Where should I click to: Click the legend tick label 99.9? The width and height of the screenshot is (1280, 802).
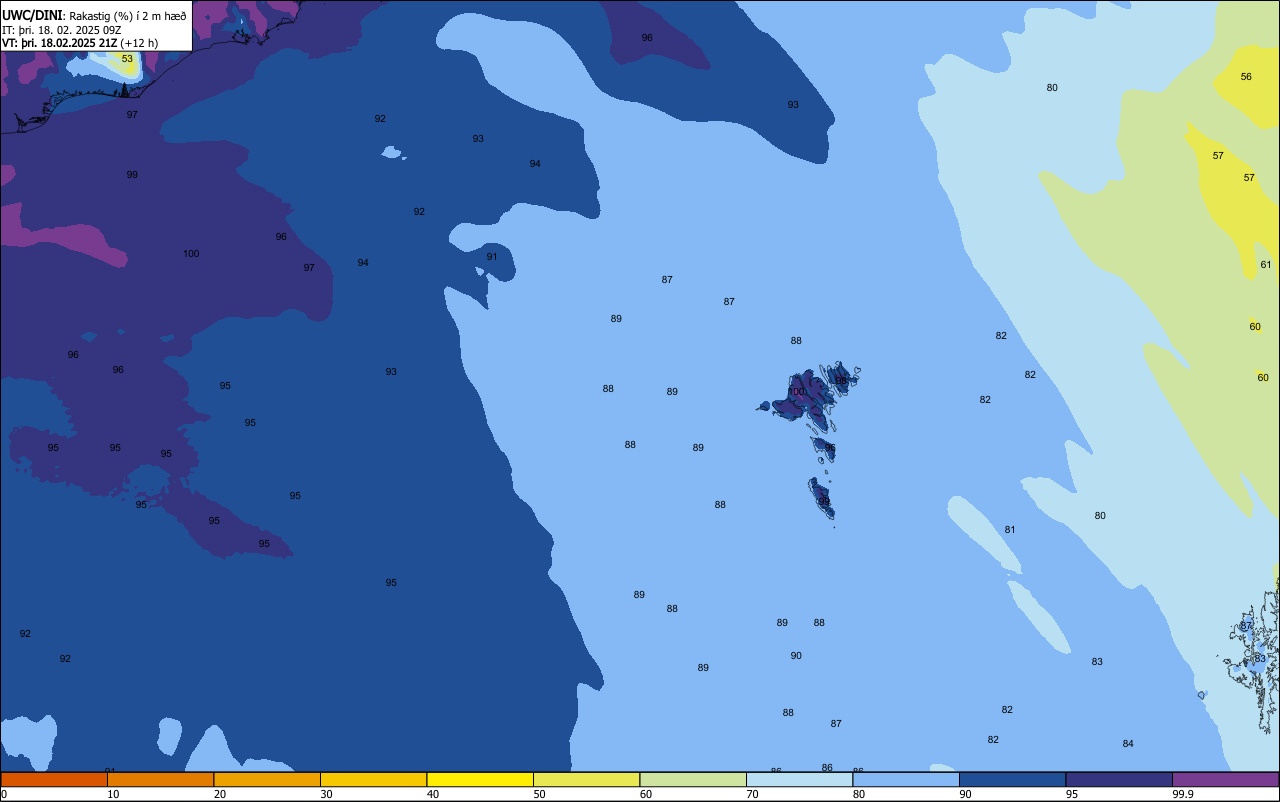1183,794
